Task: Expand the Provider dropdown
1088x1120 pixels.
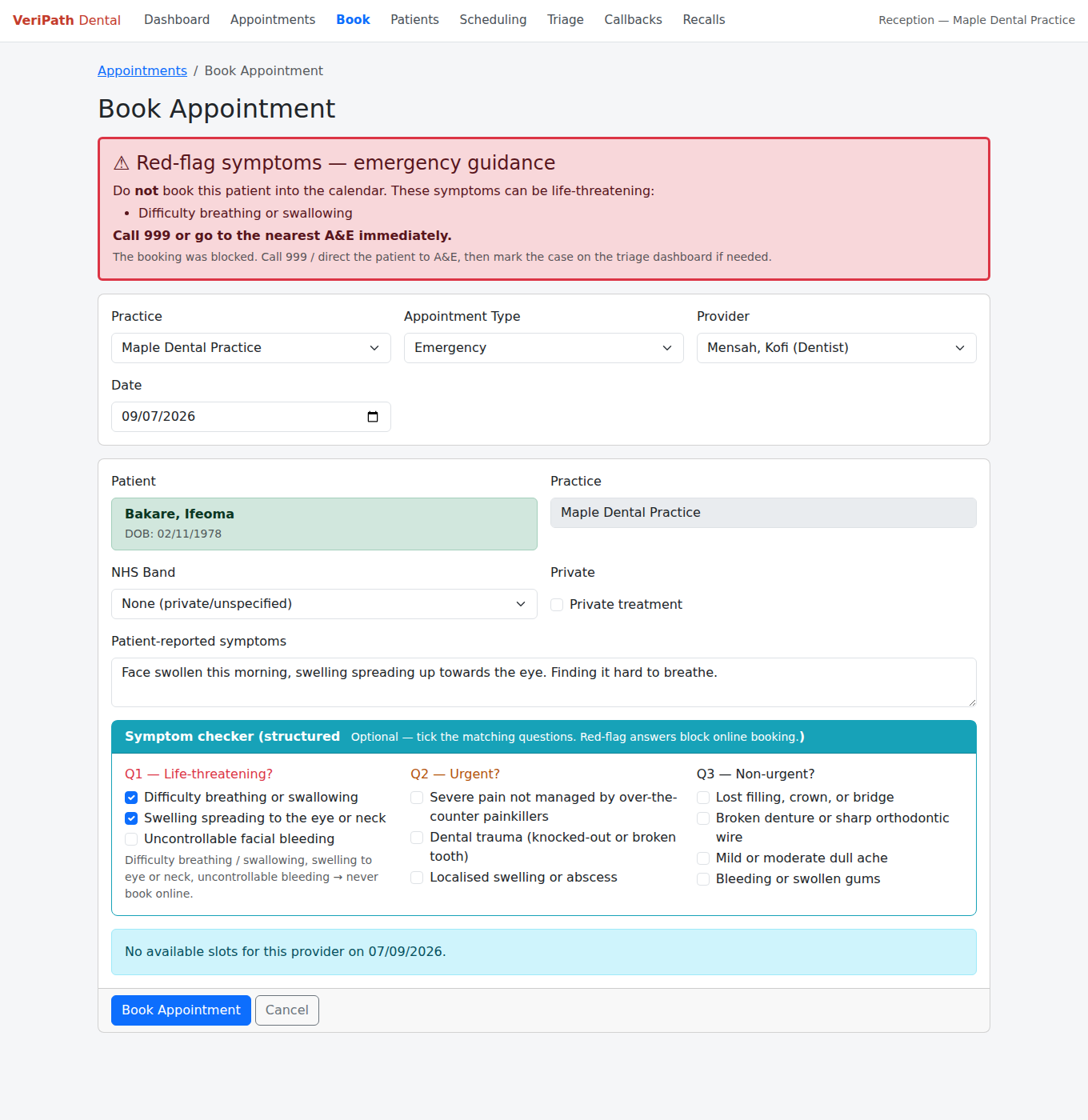Action: 837,348
